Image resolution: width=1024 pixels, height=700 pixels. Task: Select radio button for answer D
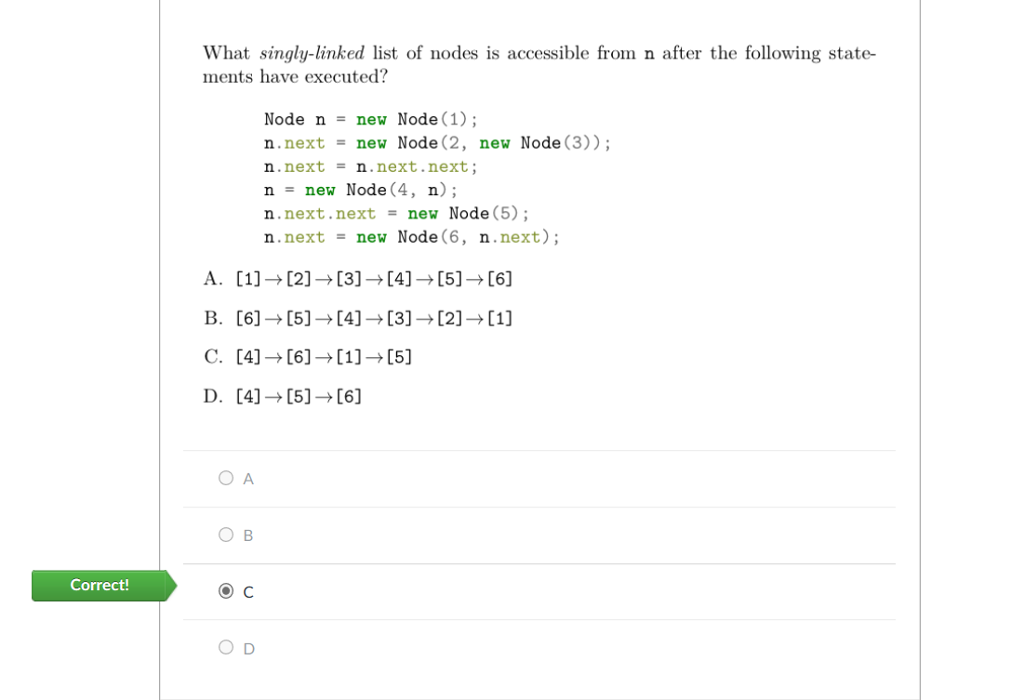(226, 648)
